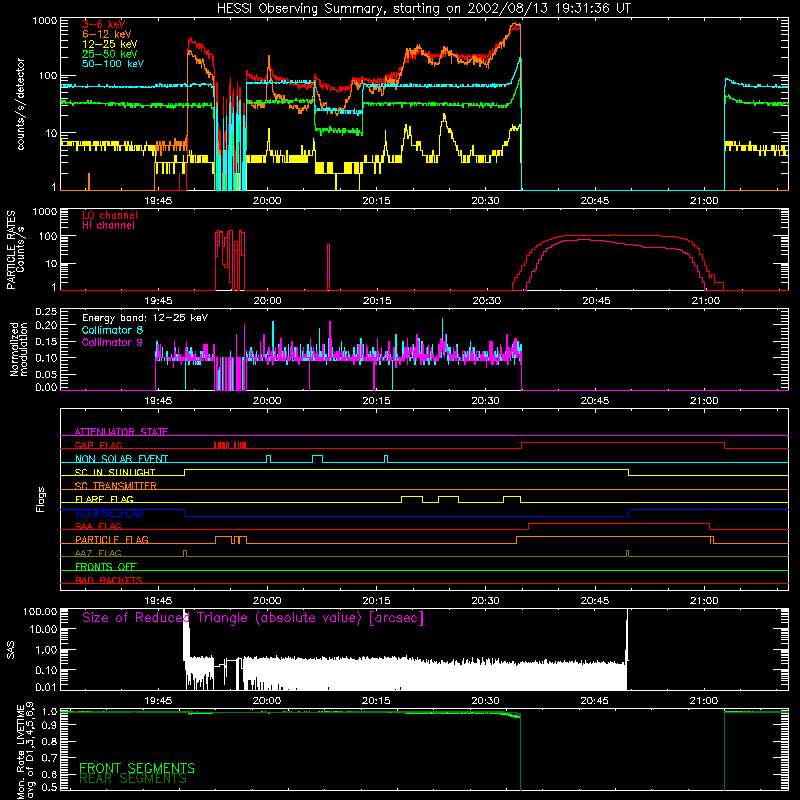Select the Collimator 9 legend label
800x800 pixels.
pos(112,342)
